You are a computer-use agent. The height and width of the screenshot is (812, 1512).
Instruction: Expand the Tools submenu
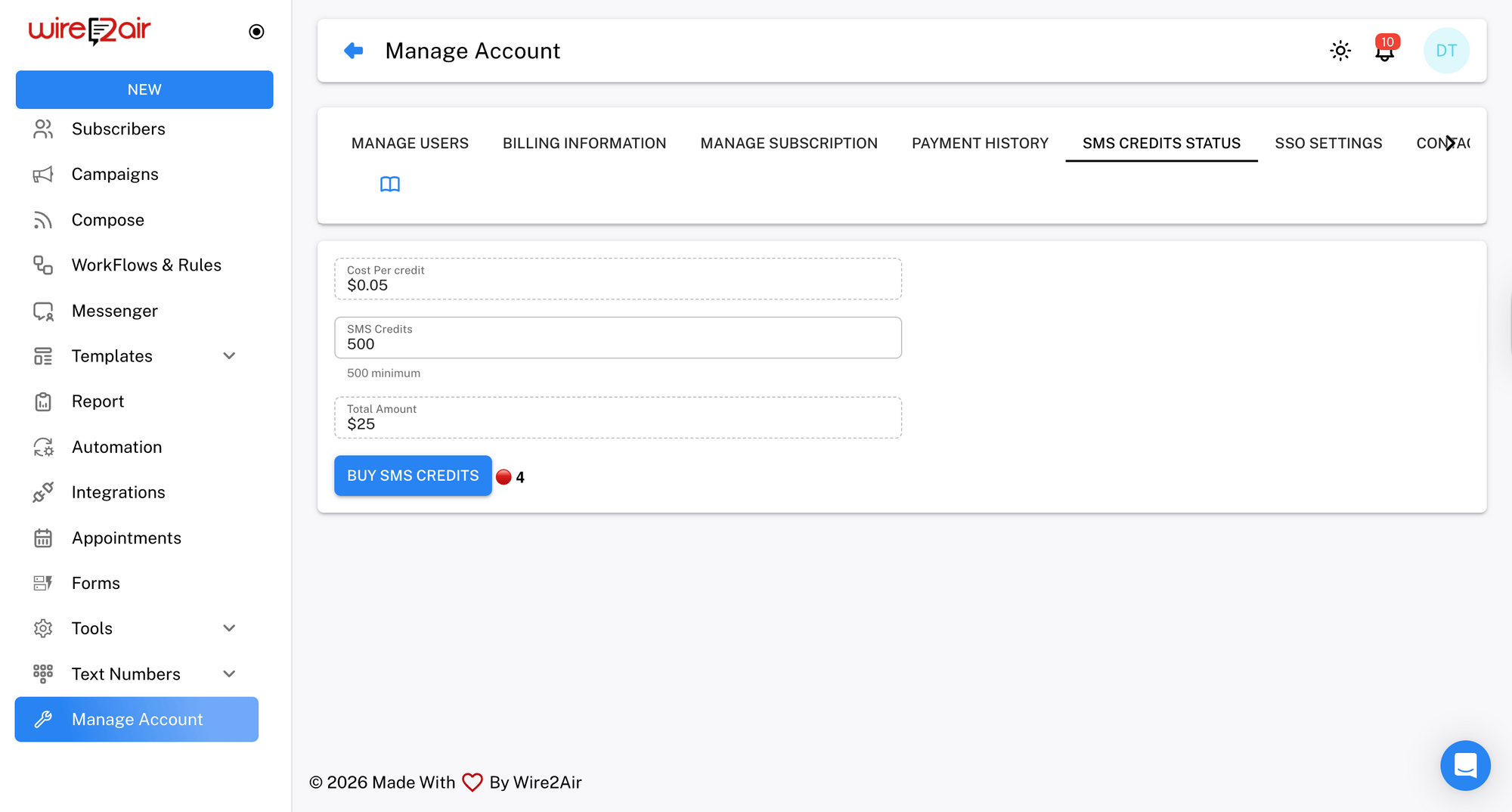pos(229,628)
